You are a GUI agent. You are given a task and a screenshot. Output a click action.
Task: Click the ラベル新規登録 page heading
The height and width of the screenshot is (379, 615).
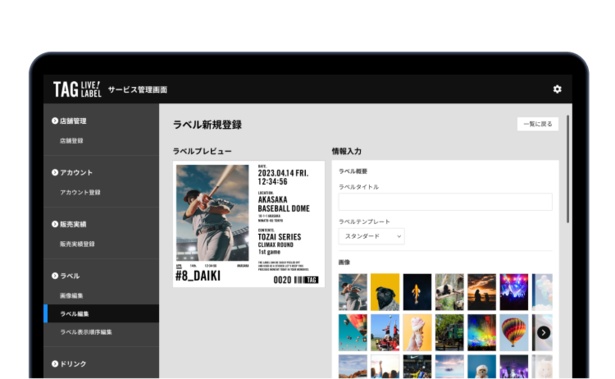click(207, 125)
